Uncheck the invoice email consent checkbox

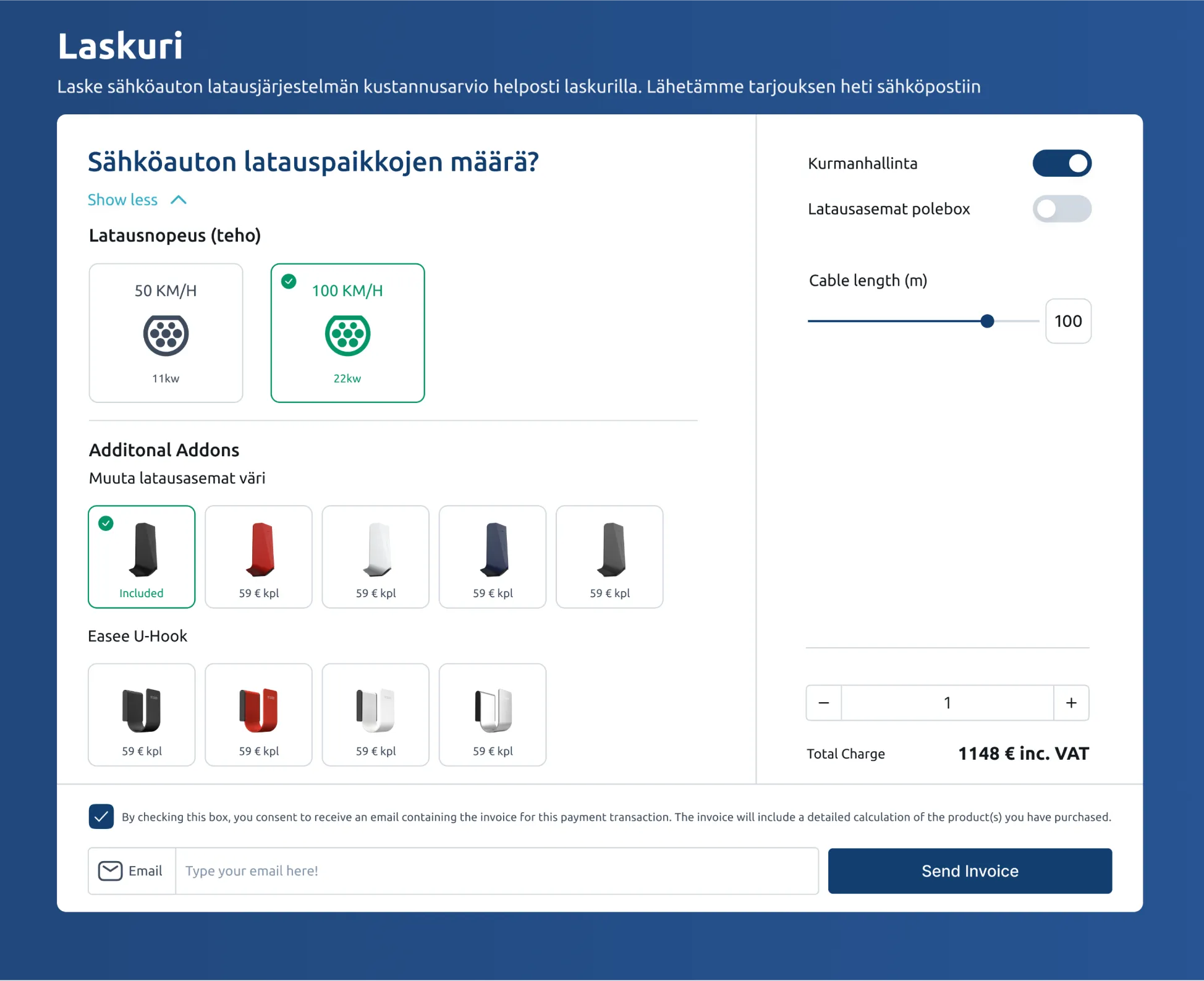click(x=101, y=817)
